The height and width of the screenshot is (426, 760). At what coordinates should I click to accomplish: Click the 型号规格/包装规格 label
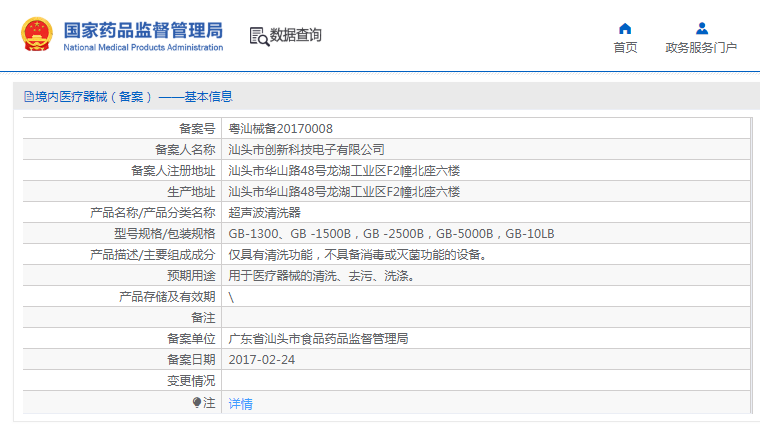point(165,234)
